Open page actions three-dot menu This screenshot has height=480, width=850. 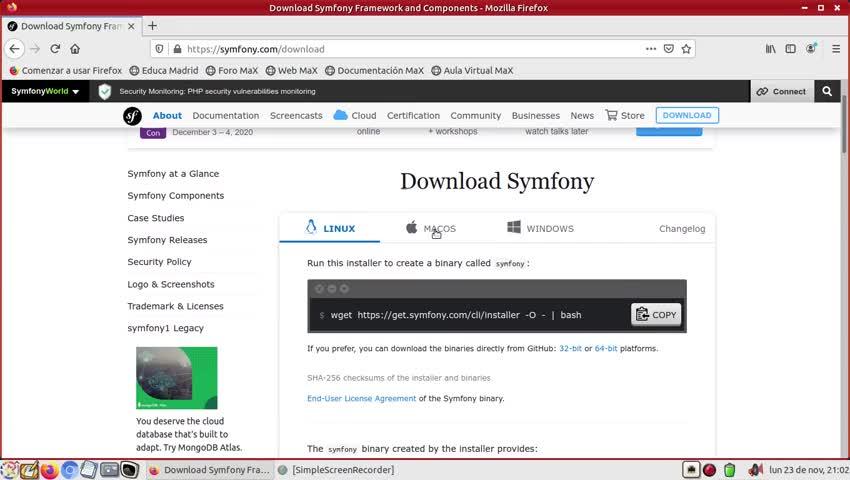[x=651, y=49]
